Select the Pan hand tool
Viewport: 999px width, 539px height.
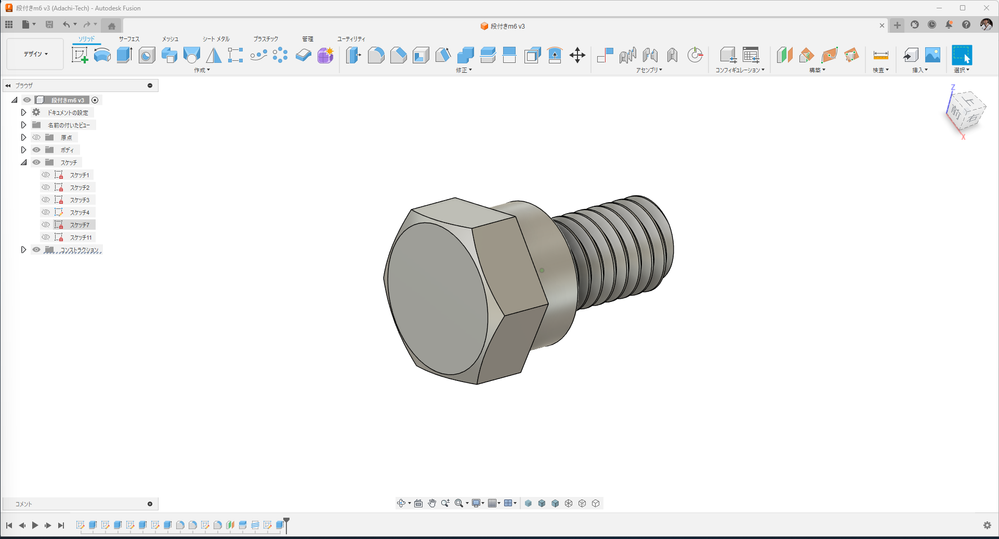click(x=432, y=503)
